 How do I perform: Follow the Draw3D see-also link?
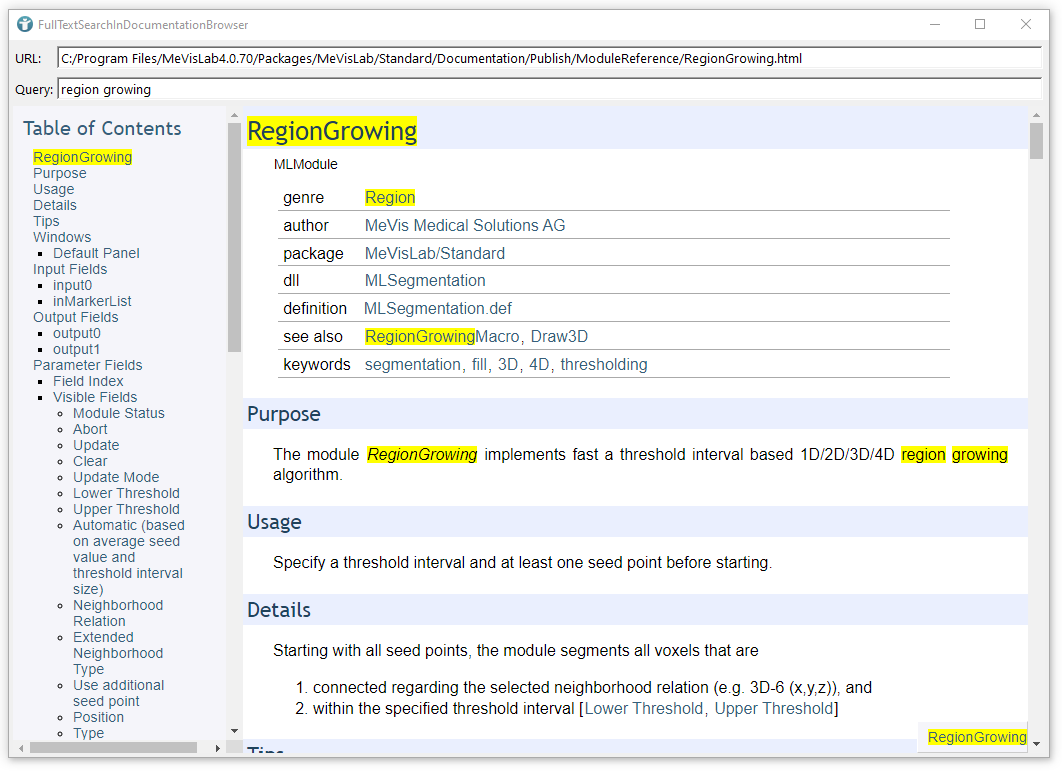point(566,336)
